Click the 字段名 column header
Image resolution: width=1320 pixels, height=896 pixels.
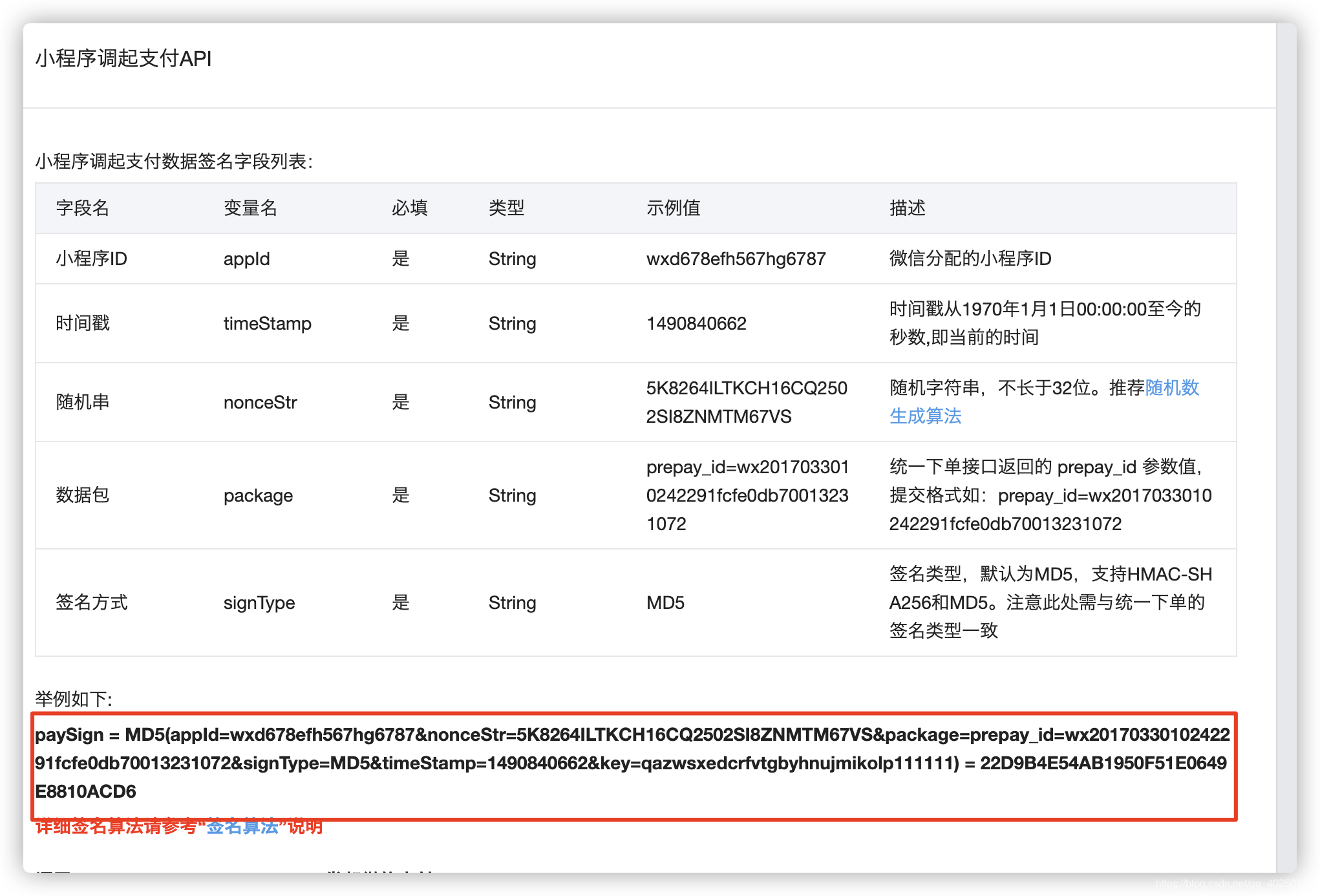coord(82,208)
